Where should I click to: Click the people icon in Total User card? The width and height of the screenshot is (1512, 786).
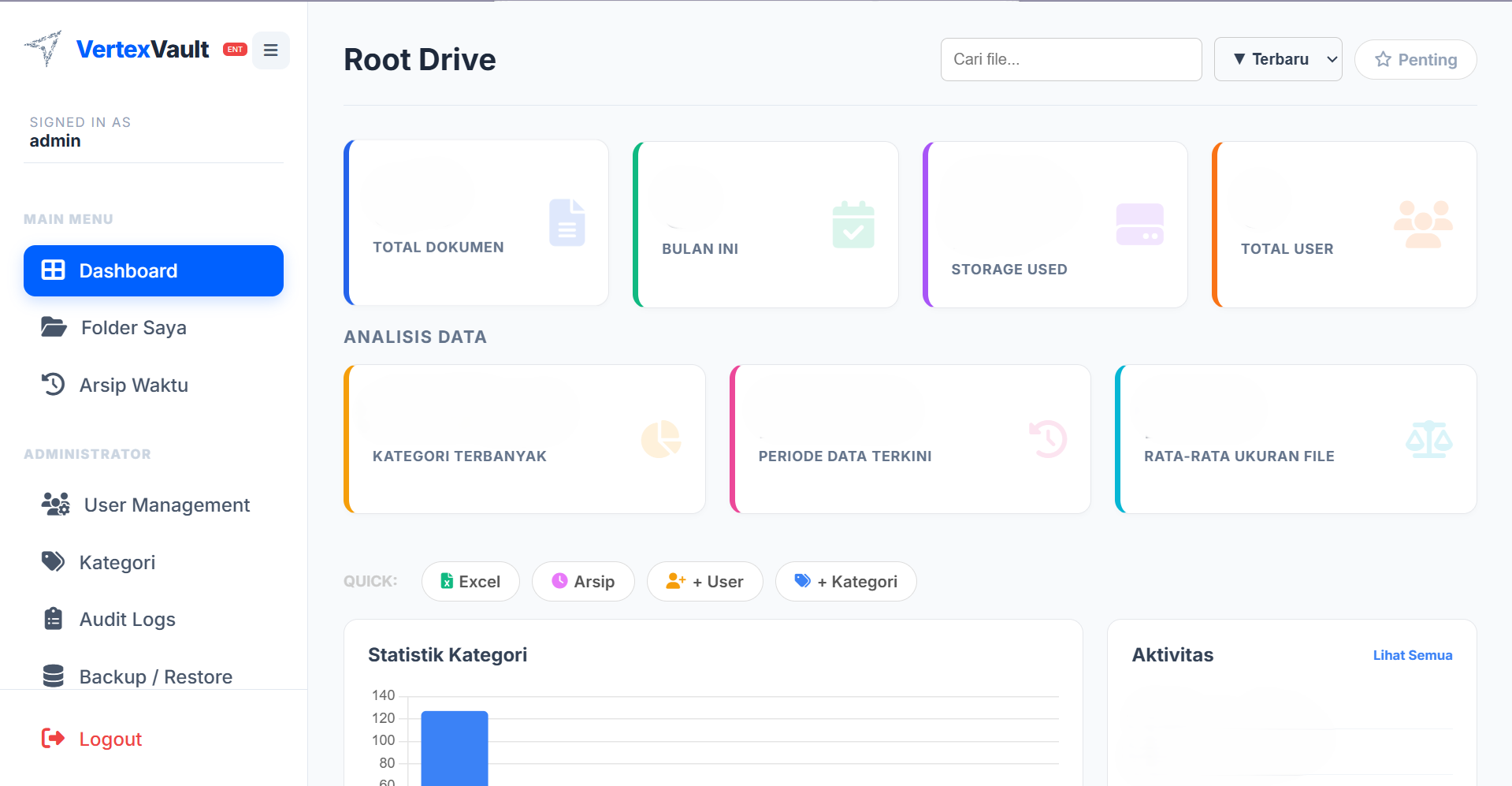1423,224
